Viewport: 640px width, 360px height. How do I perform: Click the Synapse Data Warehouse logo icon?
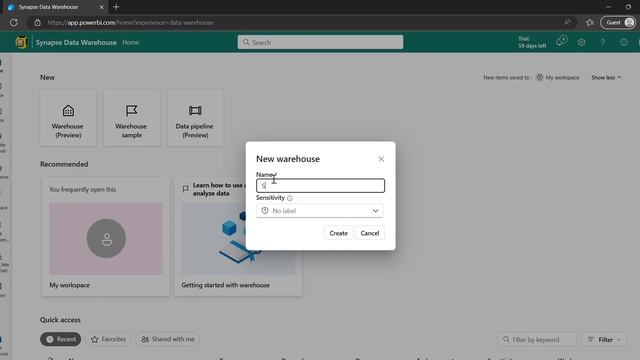(x=21, y=42)
